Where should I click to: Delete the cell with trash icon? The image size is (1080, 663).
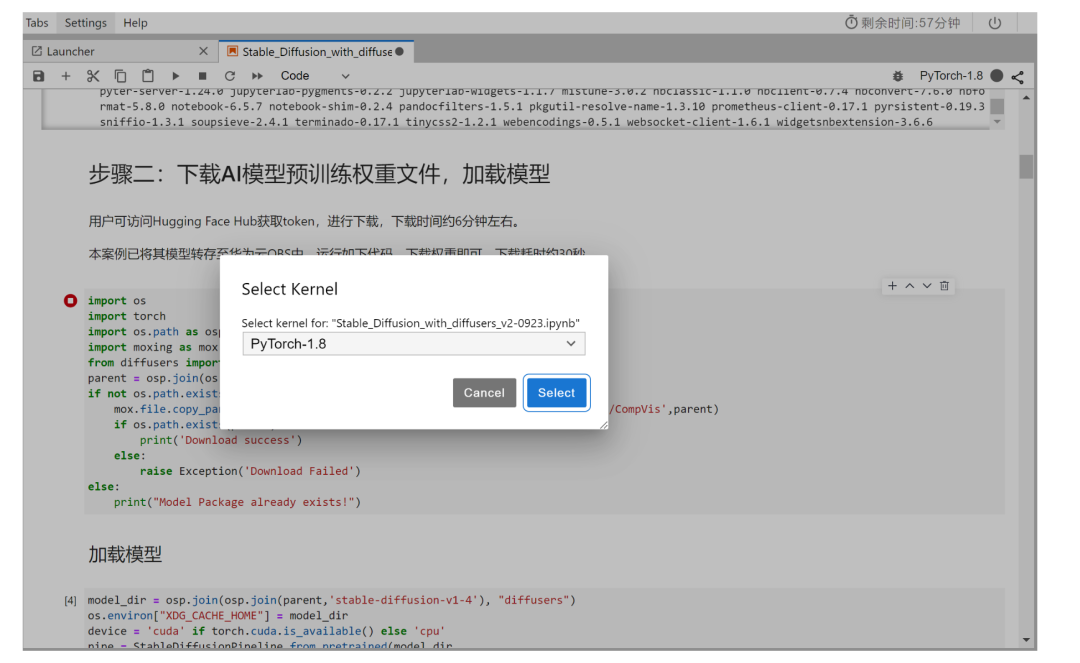(x=944, y=286)
